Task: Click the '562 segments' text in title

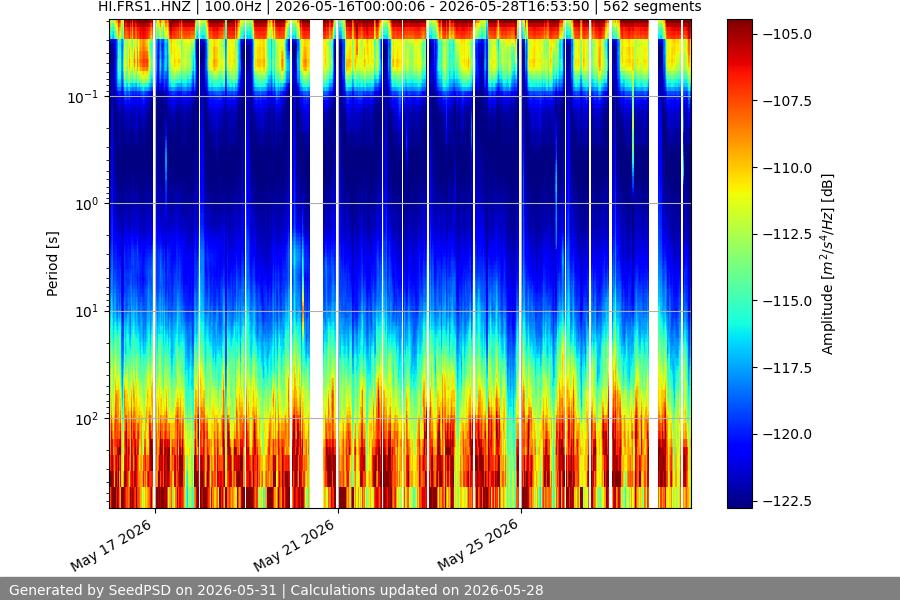Action: click(652, 6)
